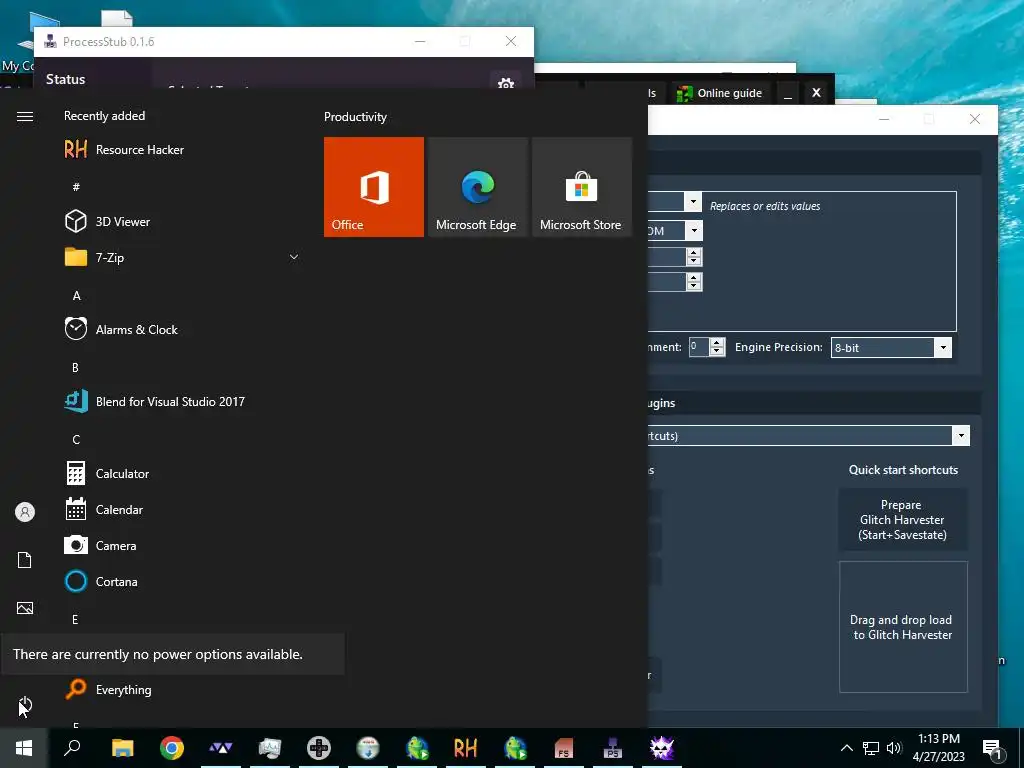Launch Camera app

pyautogui.click(x=183, y=545)
